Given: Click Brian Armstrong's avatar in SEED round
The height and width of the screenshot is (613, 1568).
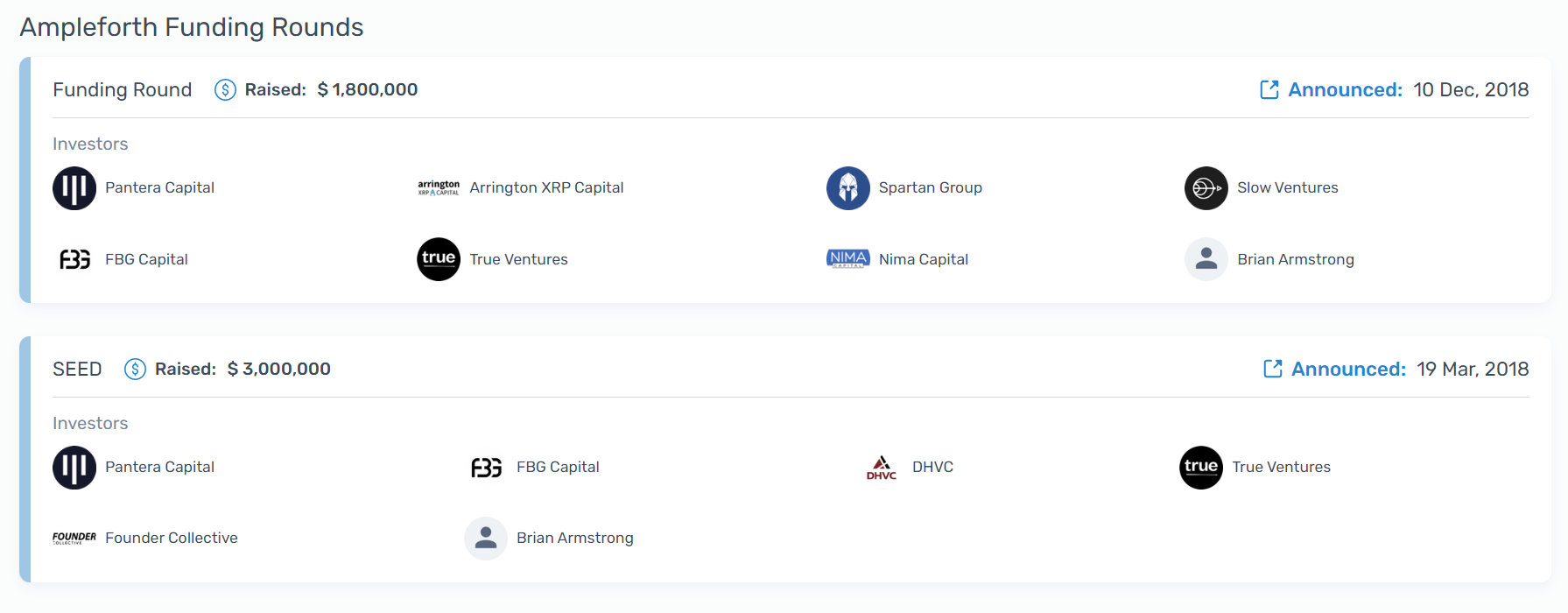Looking at the screenshot, I should [x=486, y=539].
